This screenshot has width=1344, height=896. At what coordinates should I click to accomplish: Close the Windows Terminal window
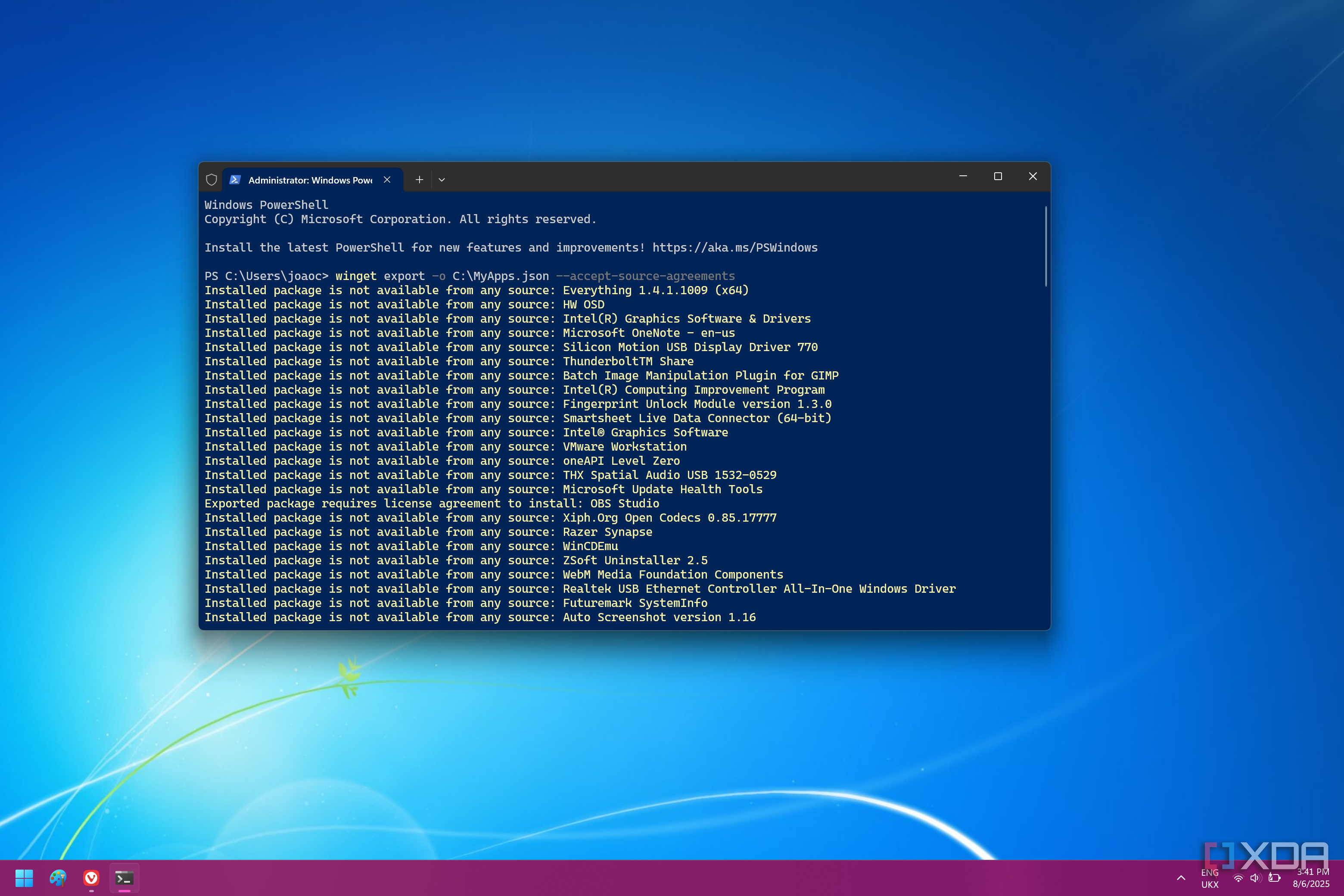coord(1033,176)
